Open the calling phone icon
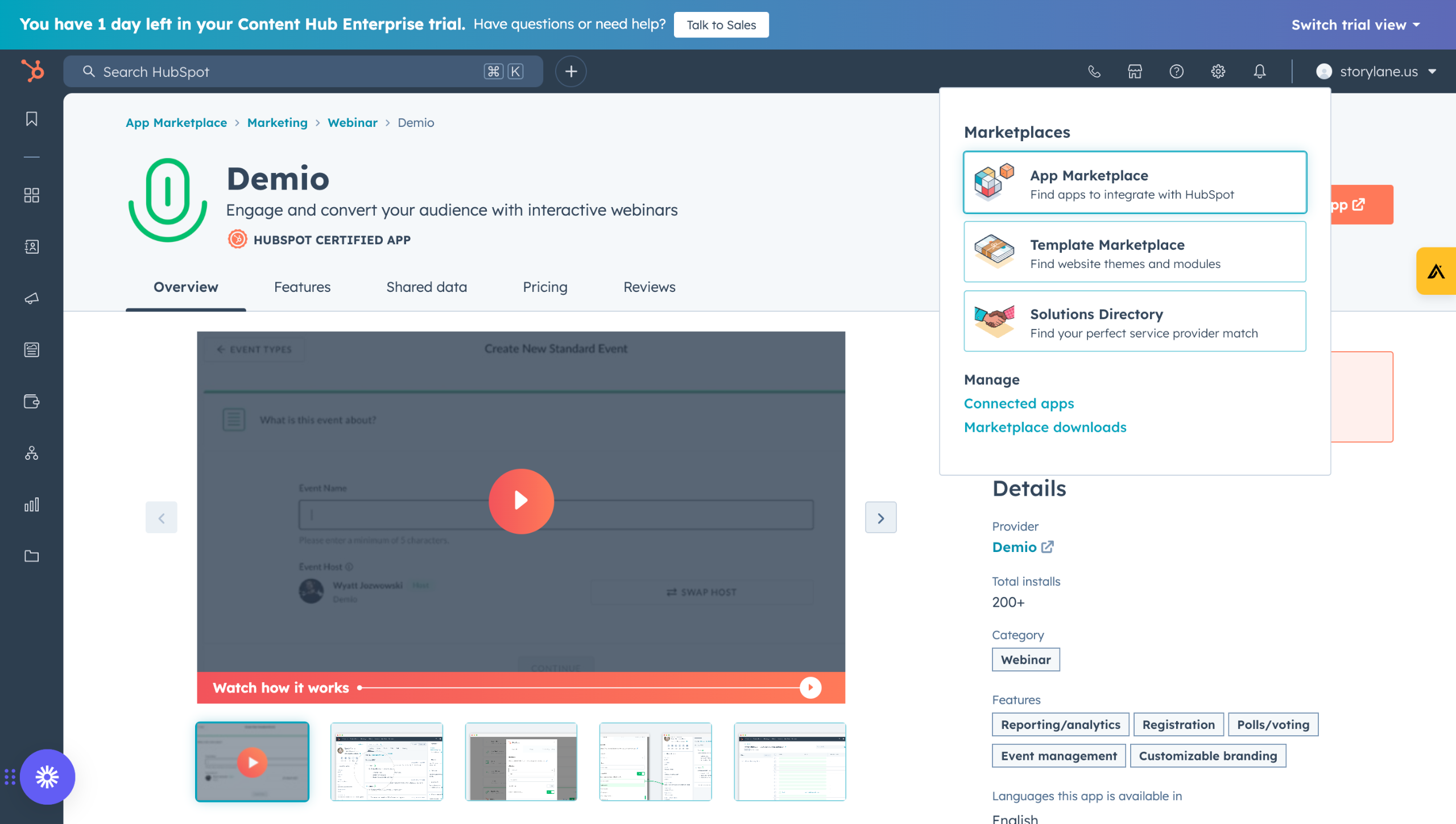 (1094, 71)
